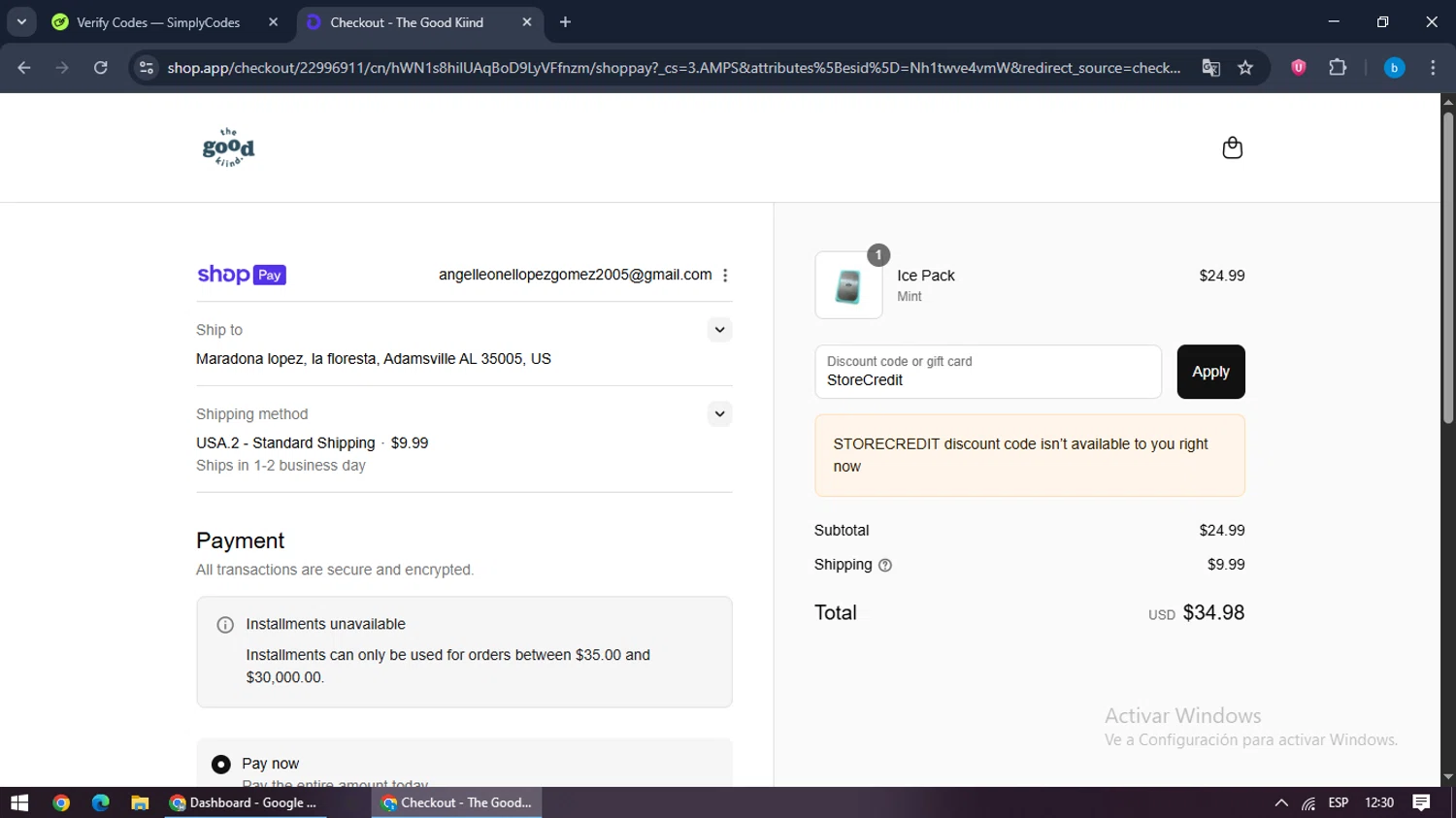Click USA.2 - Standard Shipping text

point(285,442)
